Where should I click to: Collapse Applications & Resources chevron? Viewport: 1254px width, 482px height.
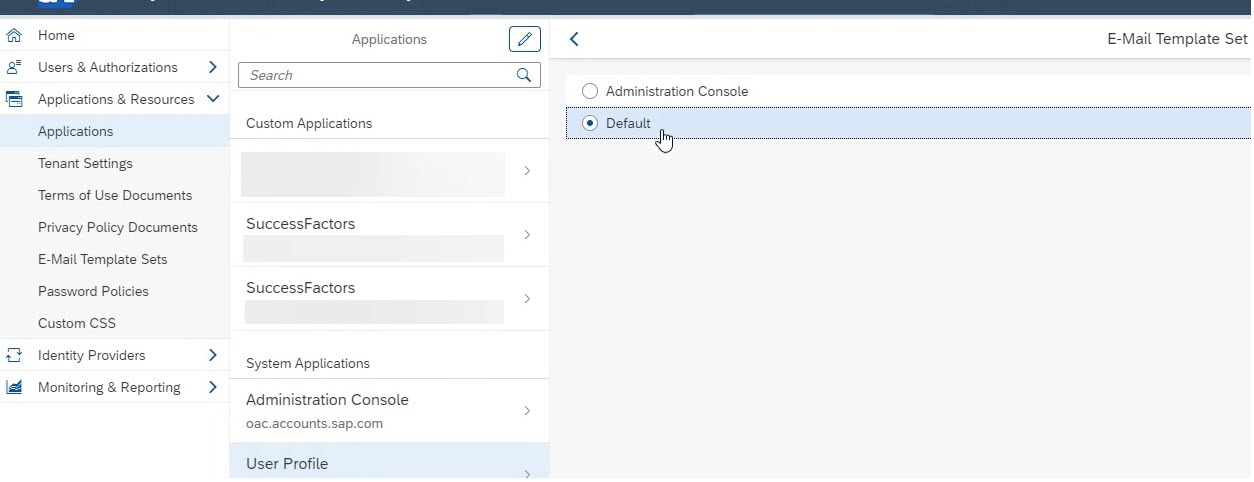tap(212, 99)
